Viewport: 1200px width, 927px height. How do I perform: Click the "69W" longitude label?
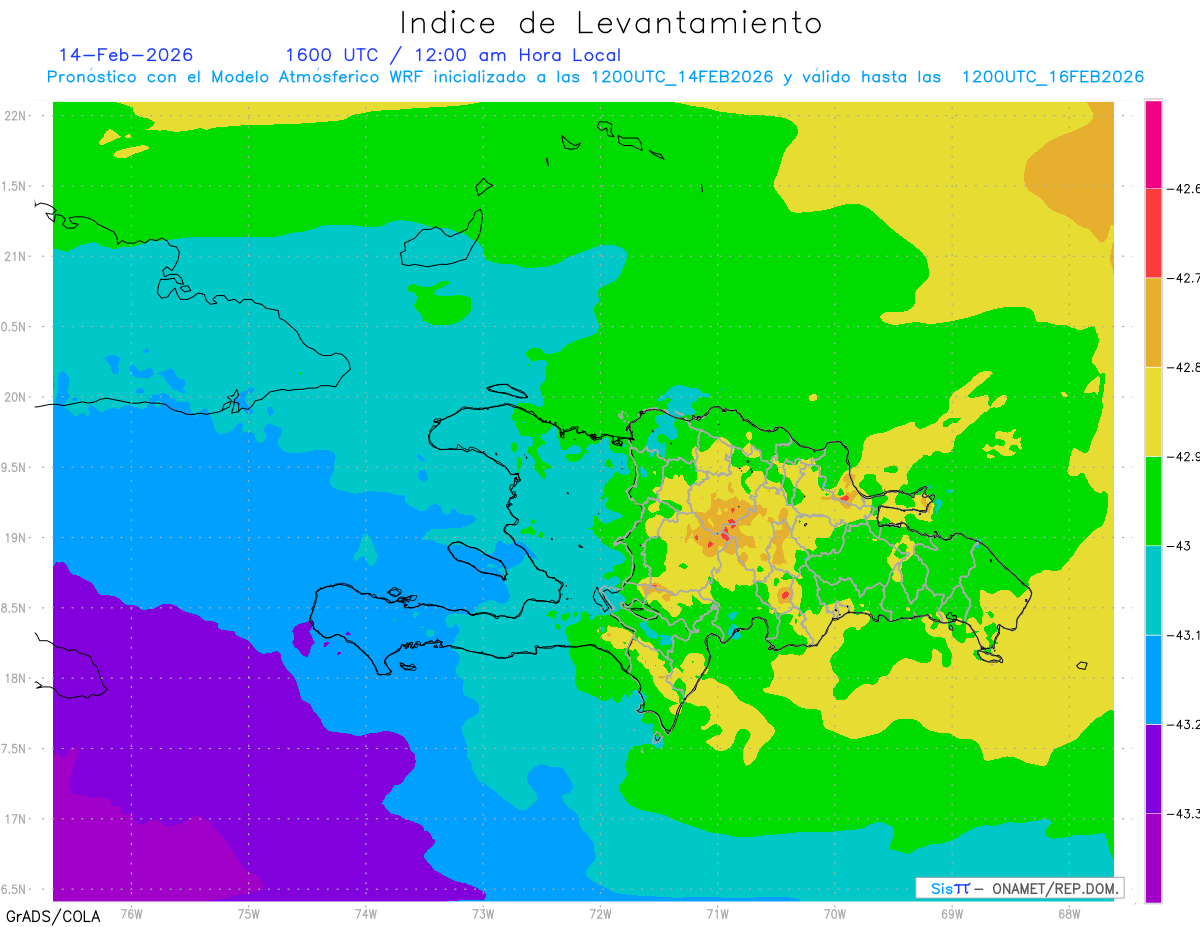coord(952,913)
